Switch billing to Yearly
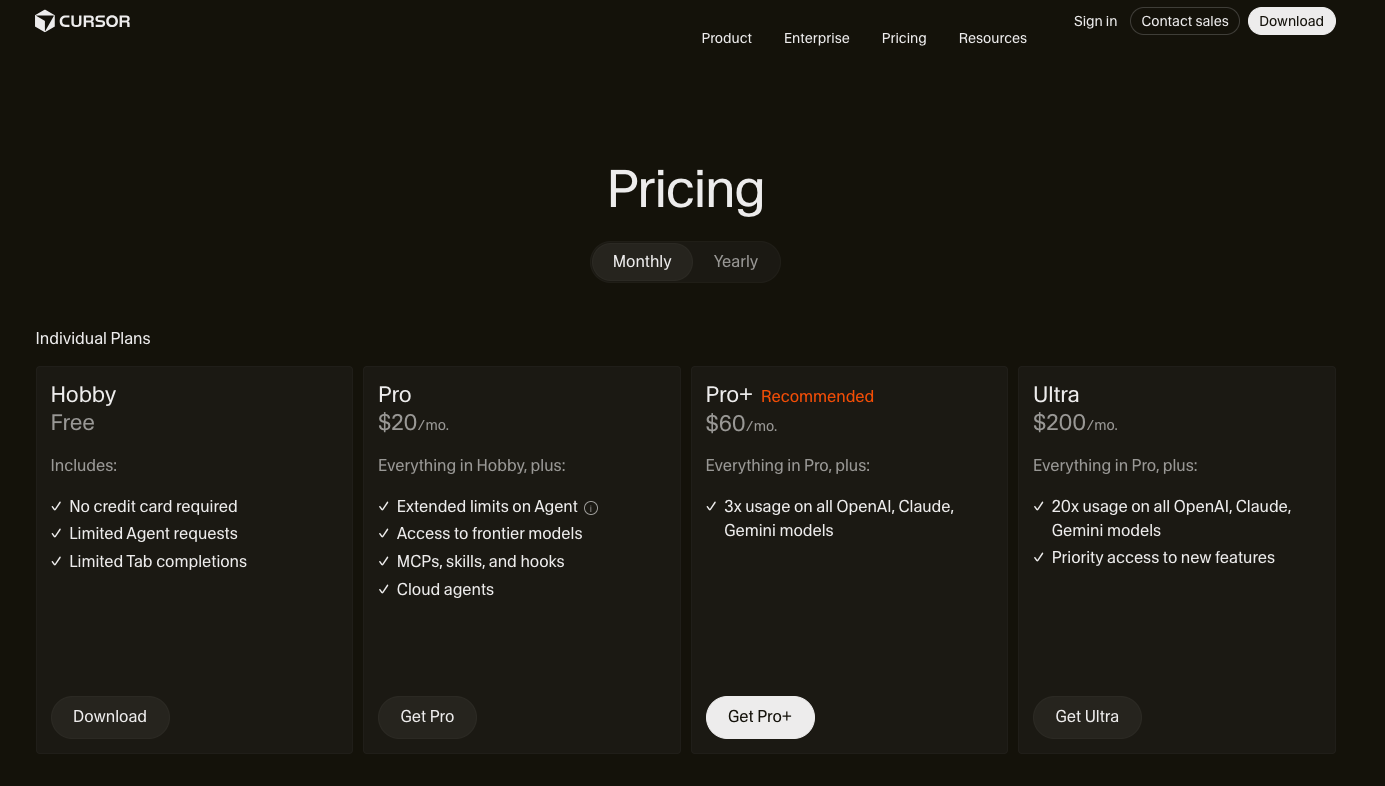 coord(735,262)
